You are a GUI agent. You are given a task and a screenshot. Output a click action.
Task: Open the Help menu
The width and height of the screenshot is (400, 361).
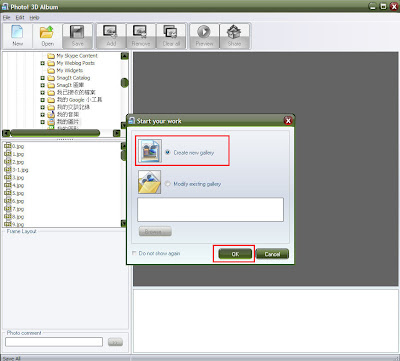coord(34,17)
